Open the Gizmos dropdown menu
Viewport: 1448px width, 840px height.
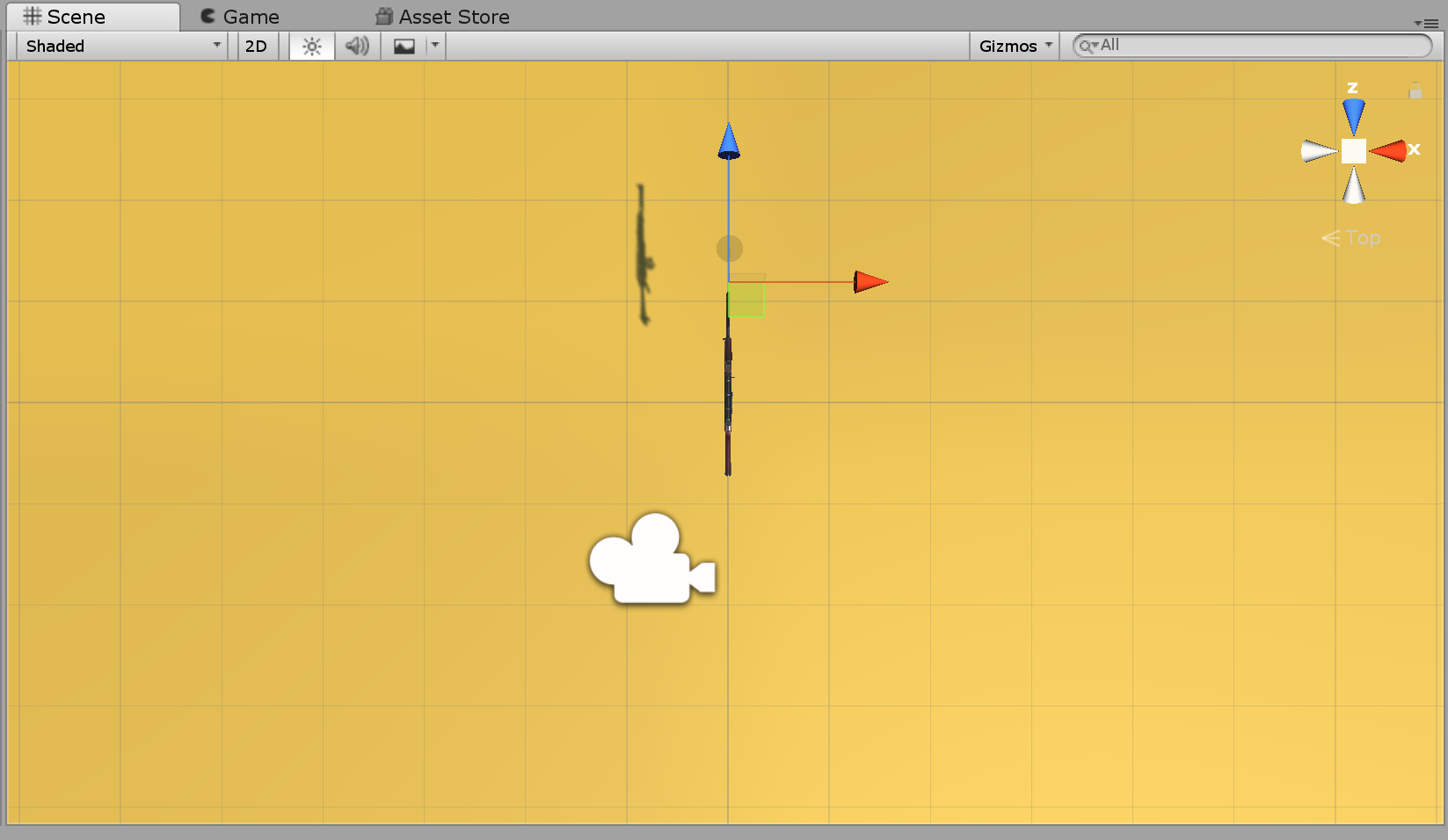click(x=1015, y=46)
